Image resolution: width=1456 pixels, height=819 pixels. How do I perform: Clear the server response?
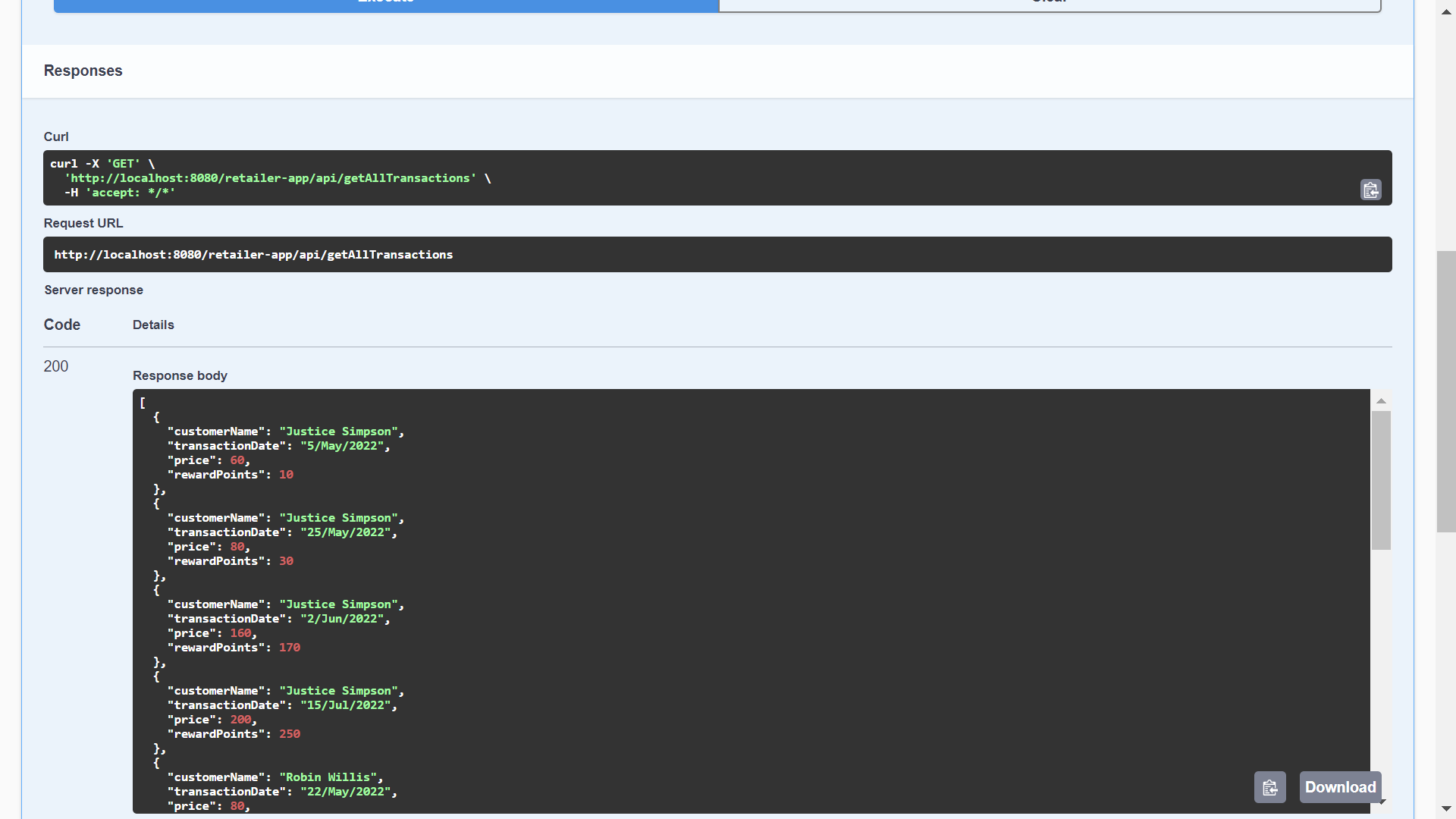1049,5
